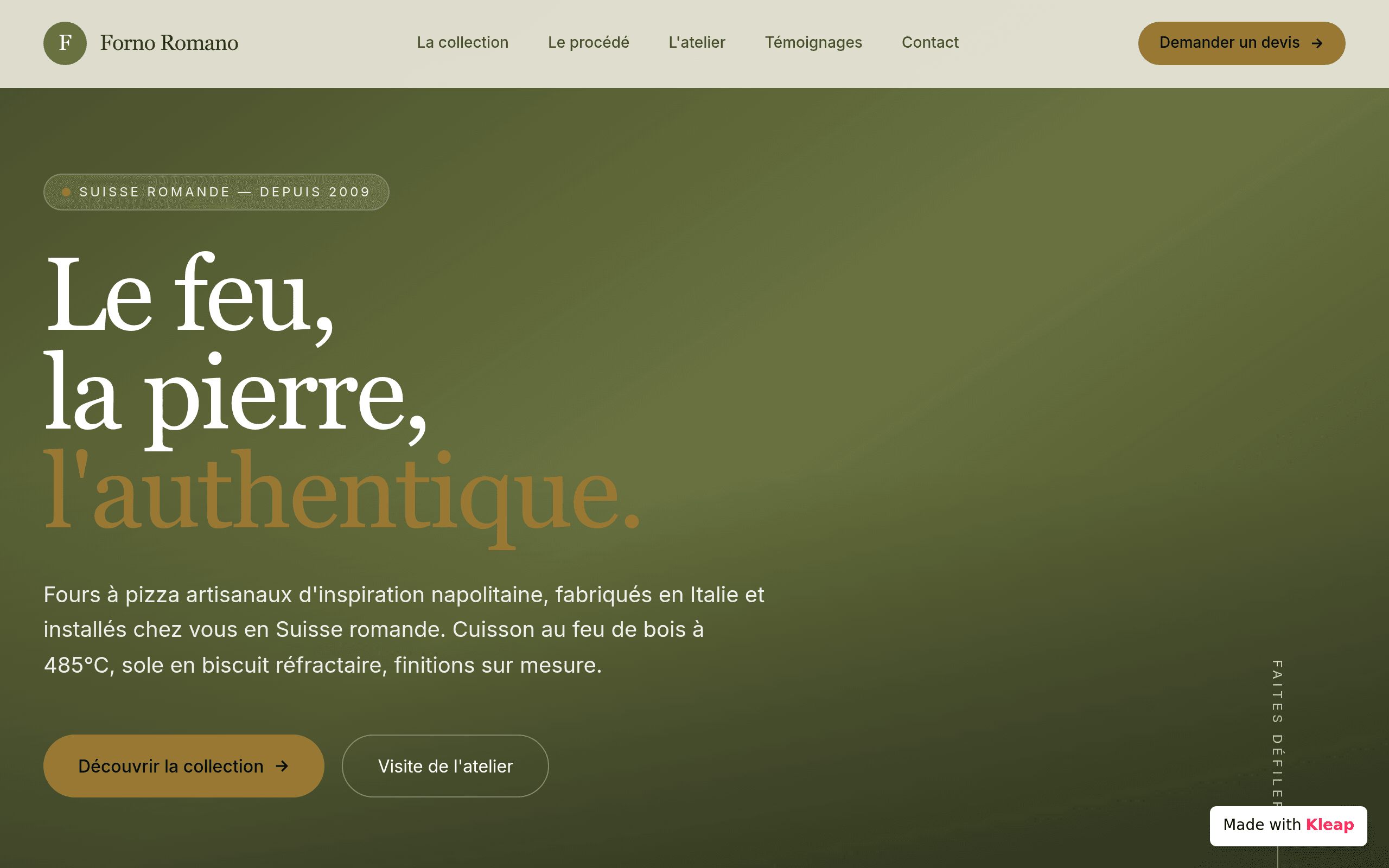Go to Le procédé in the navigation
1389x868 pixels.
[x=588, y=42]
